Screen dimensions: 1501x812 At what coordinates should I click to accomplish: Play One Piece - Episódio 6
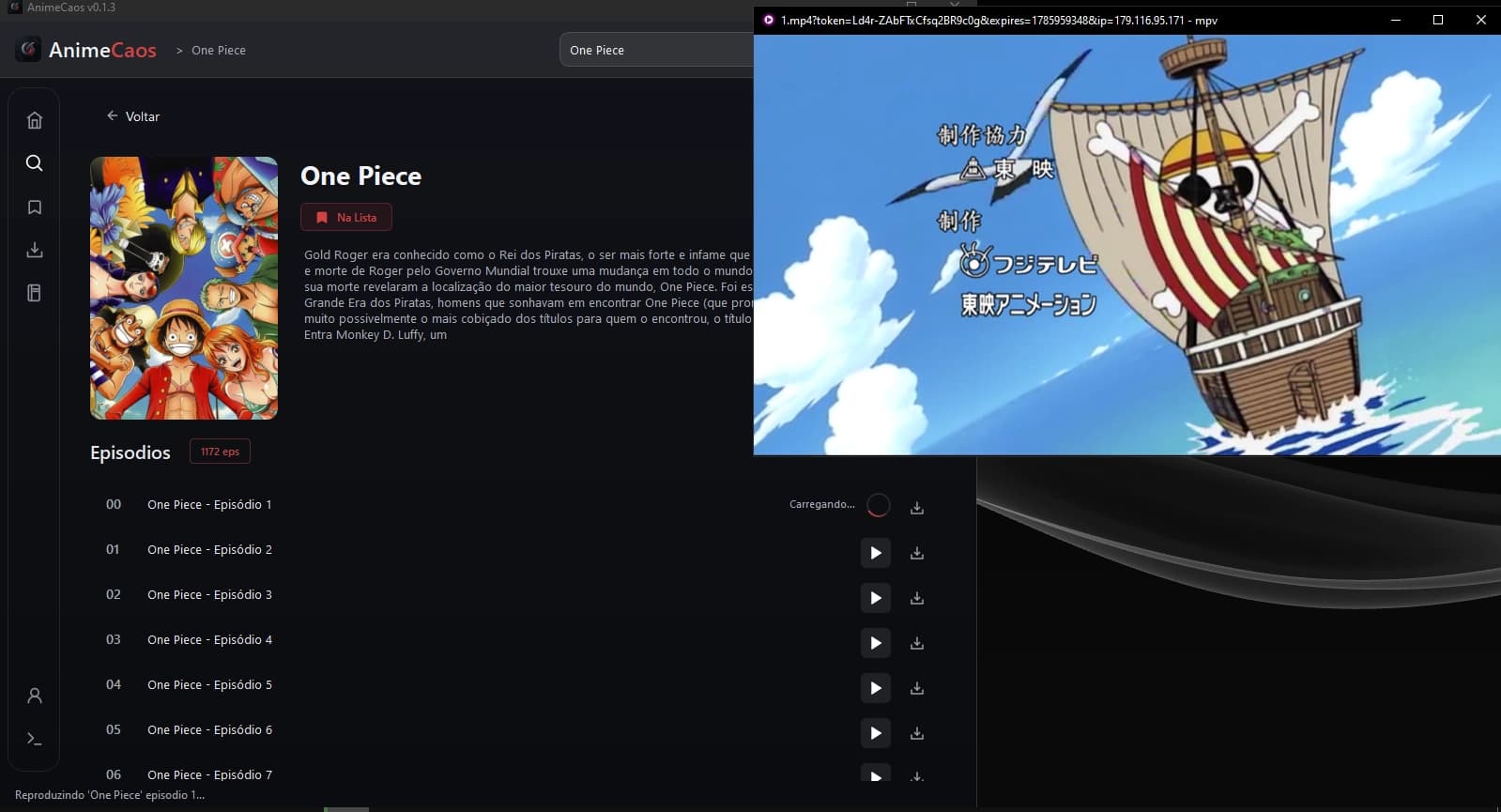coord(876,733)
